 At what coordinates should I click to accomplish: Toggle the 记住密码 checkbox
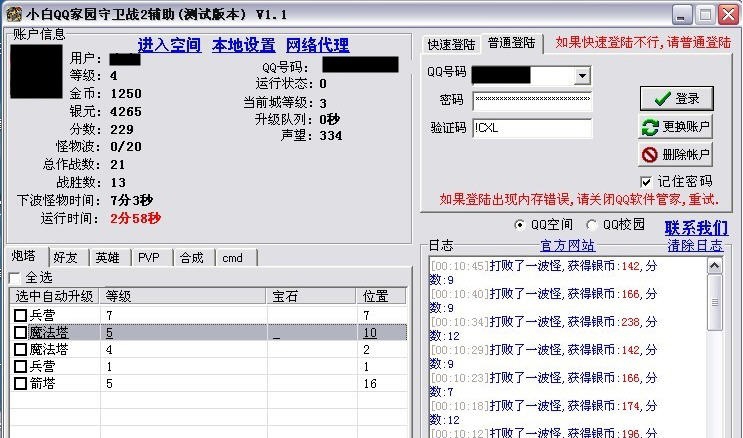646,182
